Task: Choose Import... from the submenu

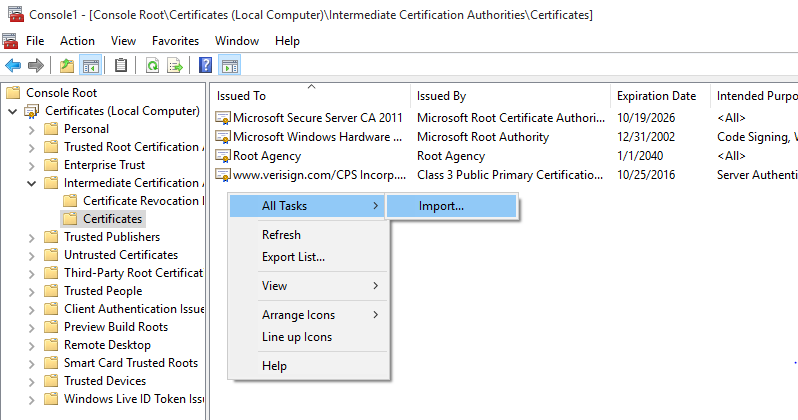Action: [452, 206]
